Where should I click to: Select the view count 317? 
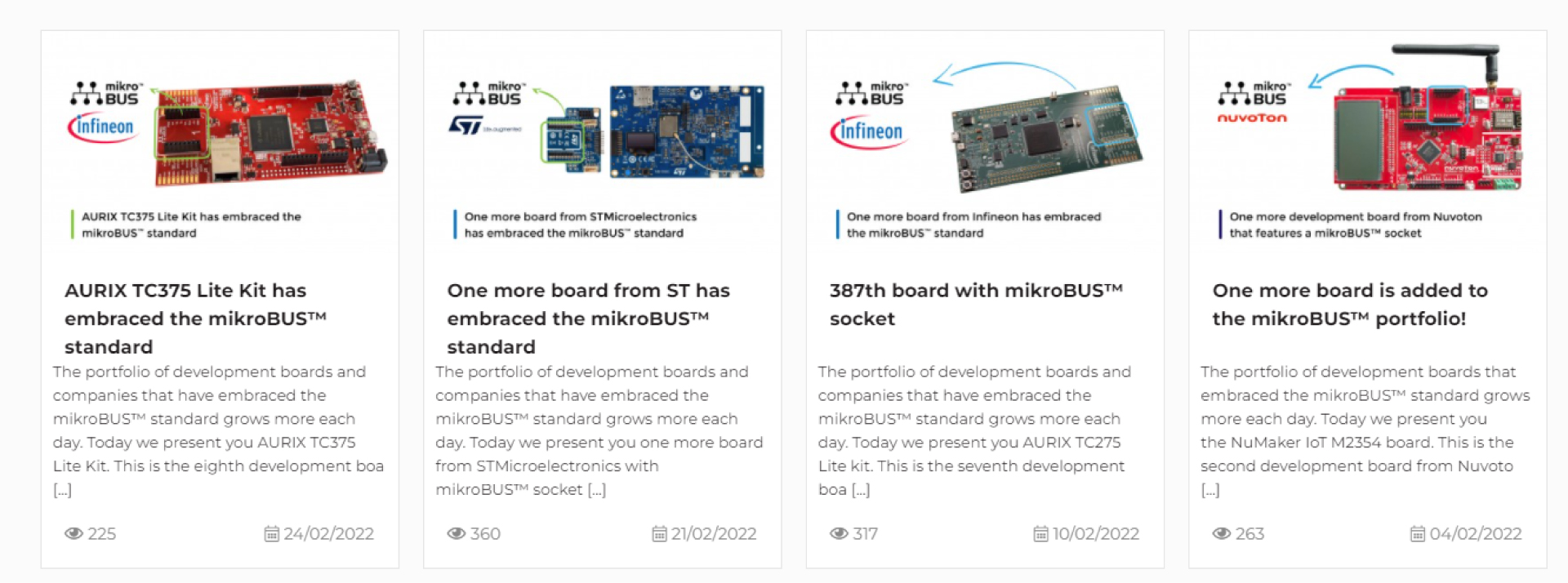[866, 534]
